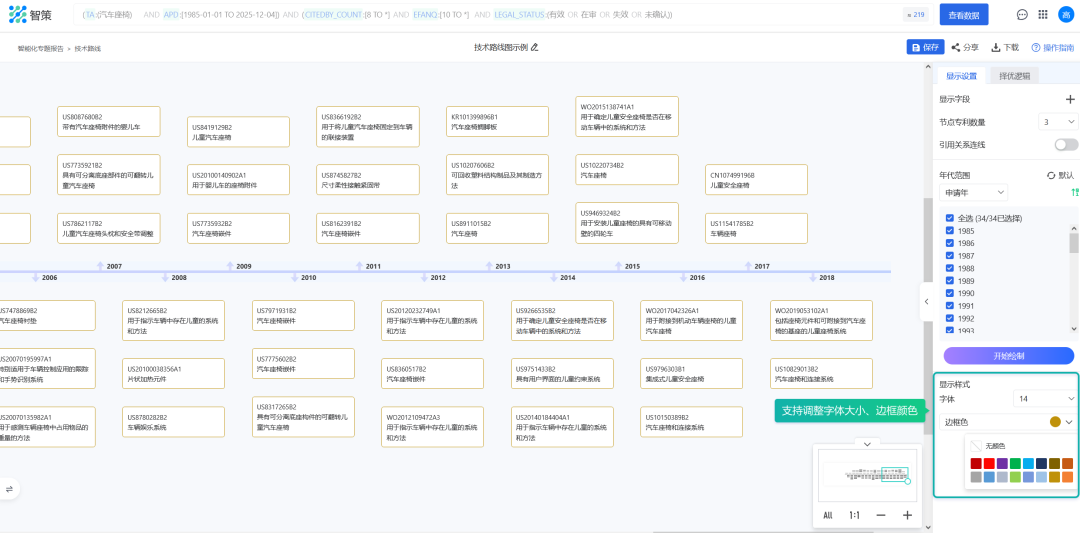The image size is (1080, 533).
Task: Click the 2018 timeline down arrow
Action: (813, 278)
